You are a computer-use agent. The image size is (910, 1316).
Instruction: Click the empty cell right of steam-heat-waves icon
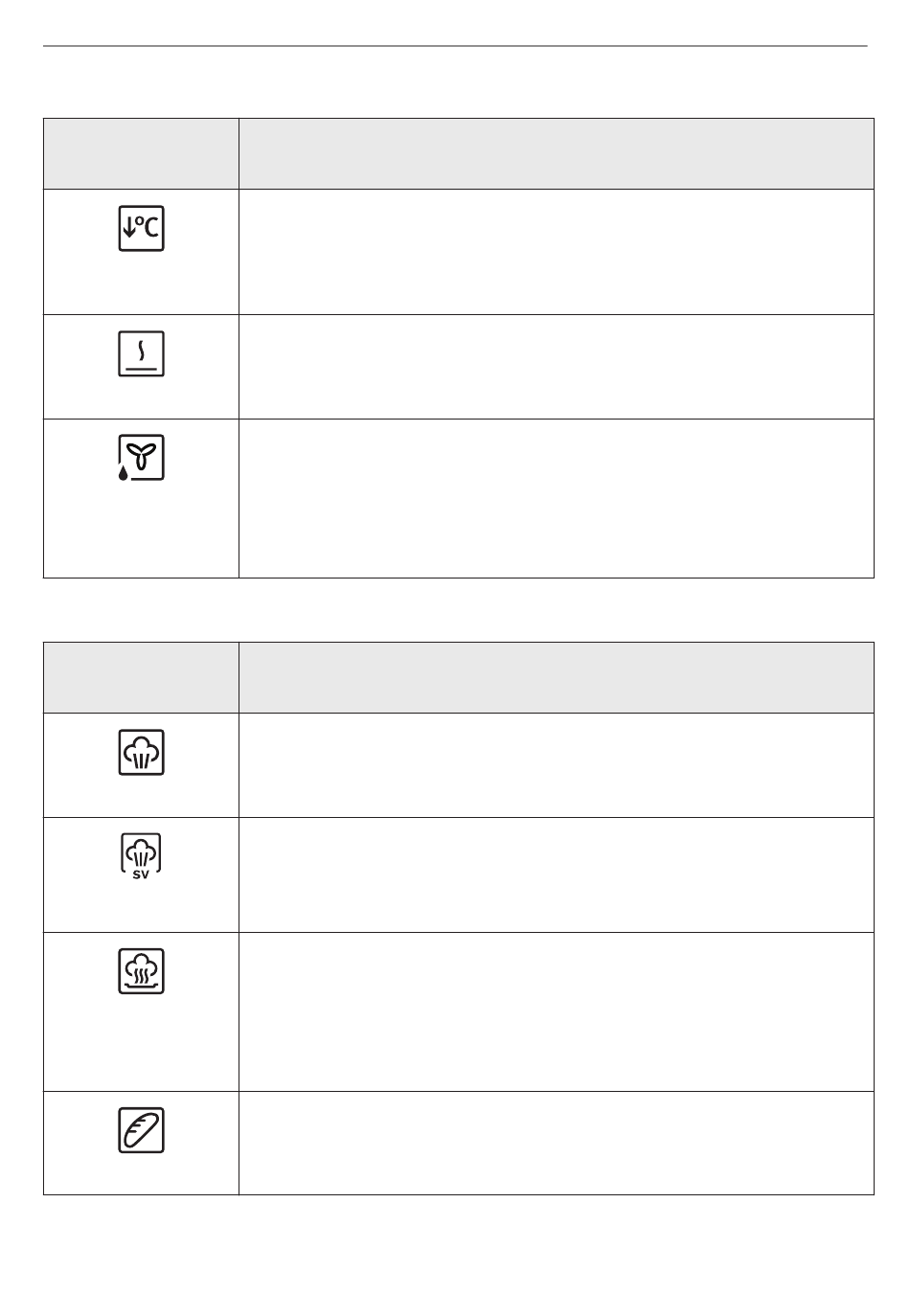(x=557, y=1011)
